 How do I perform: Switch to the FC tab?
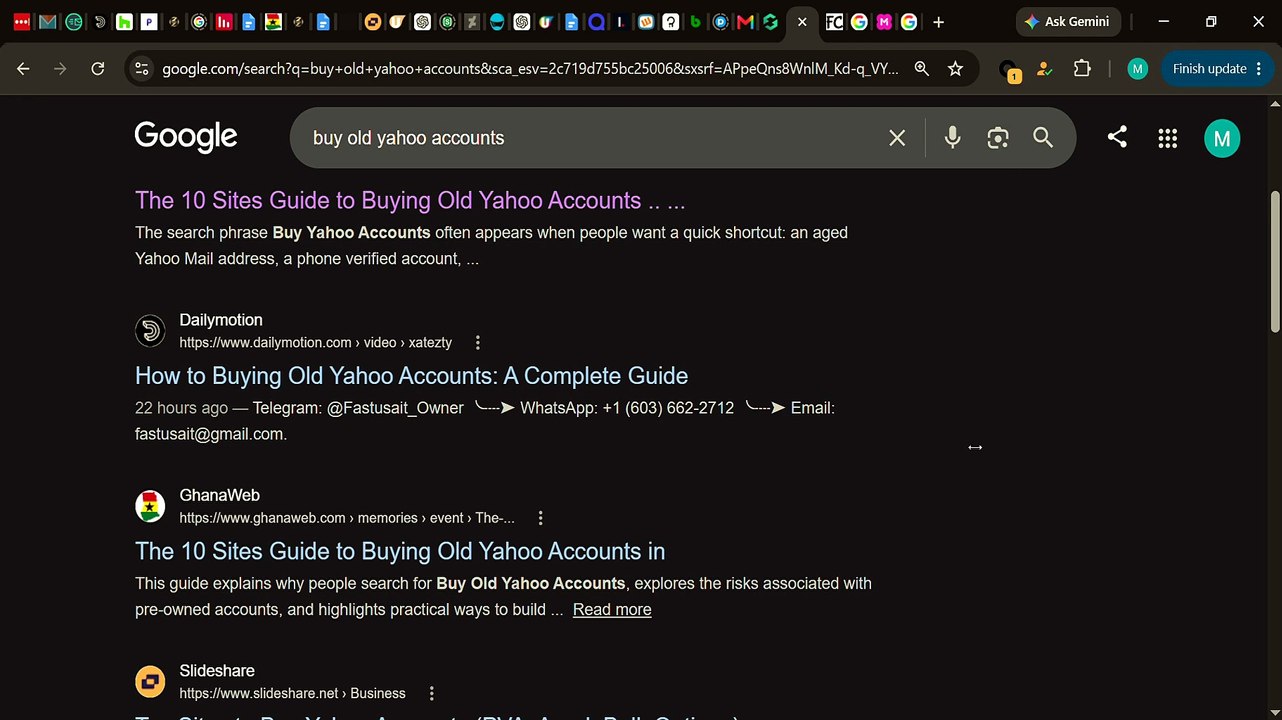[834, 22]
